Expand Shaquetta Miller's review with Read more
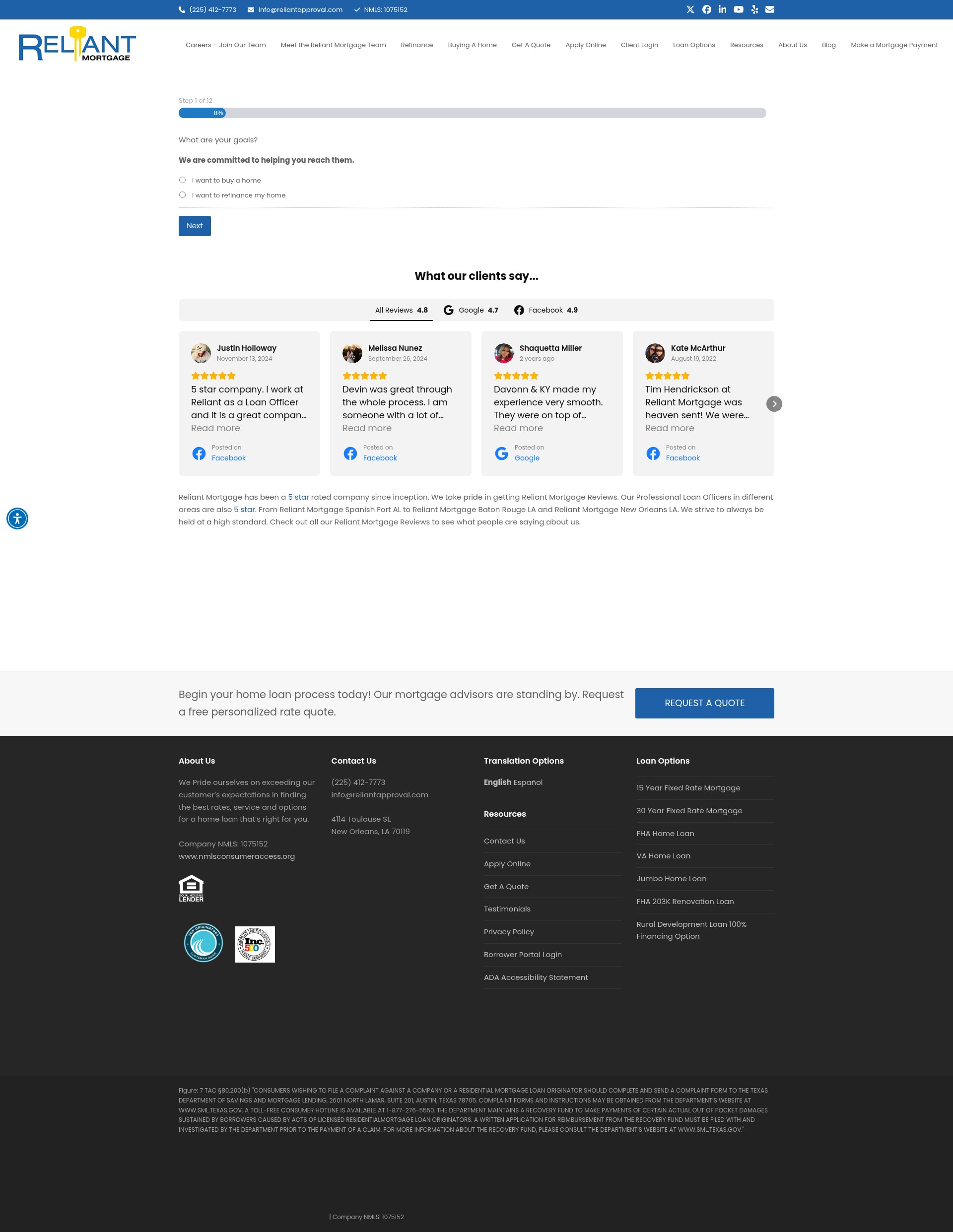The height and width of the screenshot is (1232, 953). [518, 428]
